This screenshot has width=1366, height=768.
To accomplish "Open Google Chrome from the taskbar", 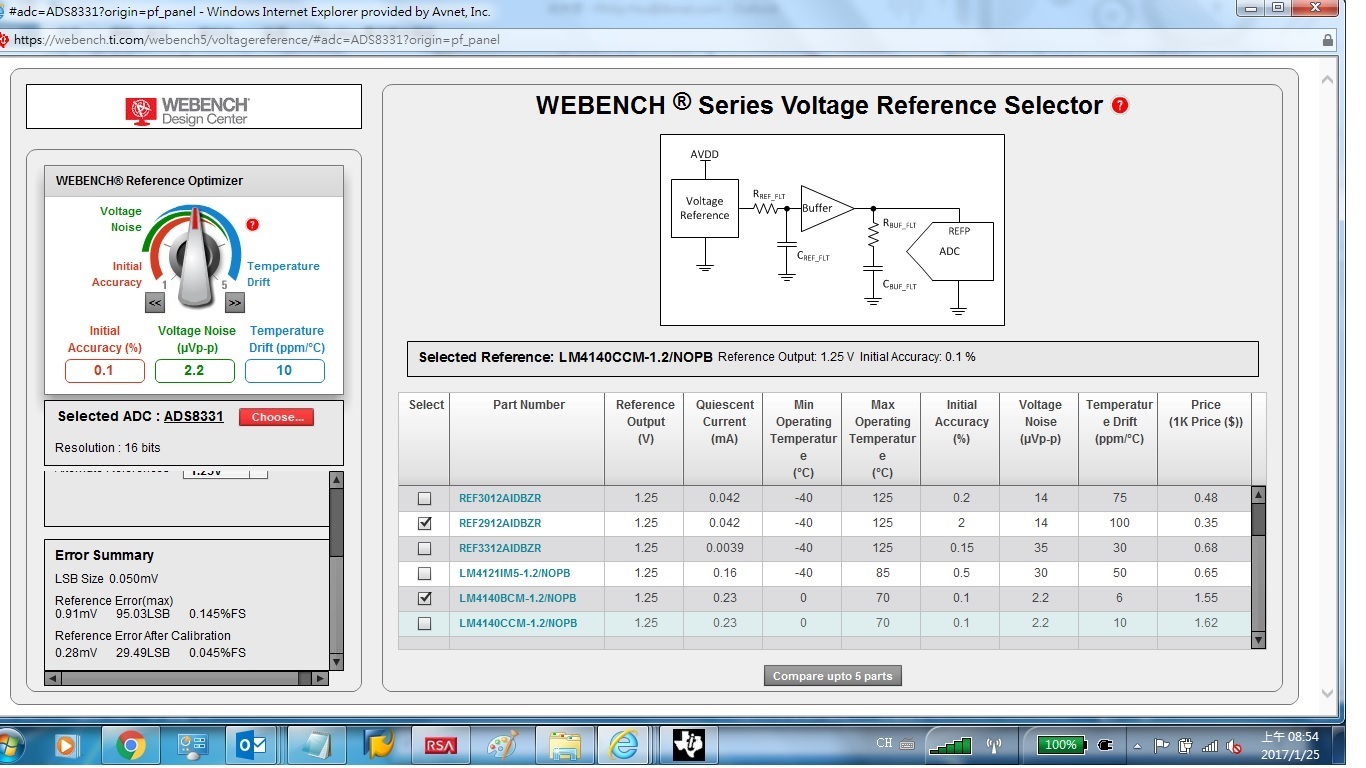I will [130, 745].
